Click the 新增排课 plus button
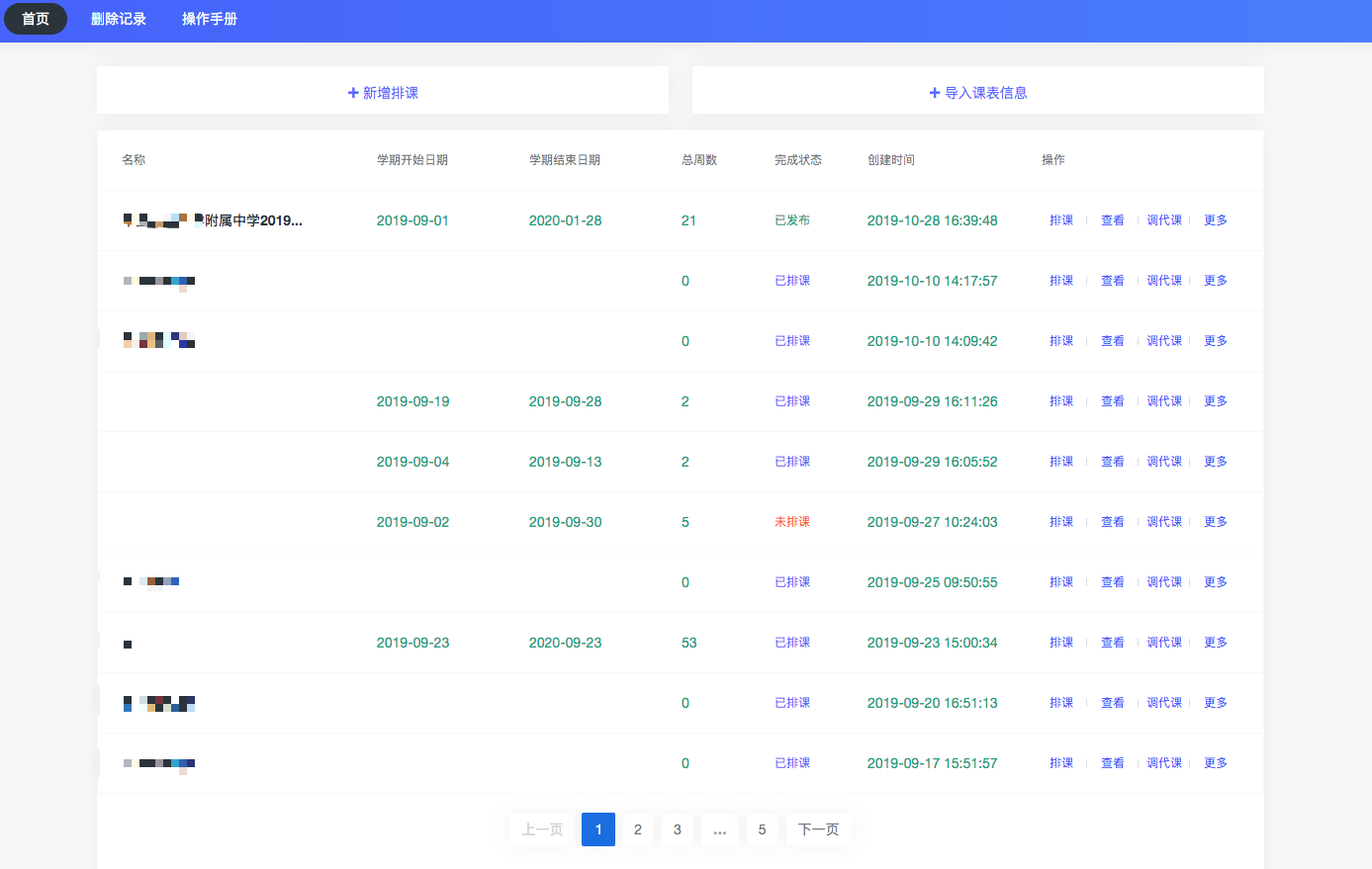The width and height of the screenshot is (1372, 869). tap(383, 93)
